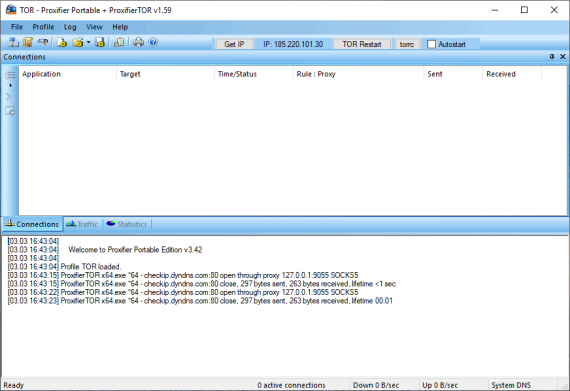Click the log line ending lifetime <1 sec
The height and width of the screenshot is (391, 570).
click(x=202, y=284)
